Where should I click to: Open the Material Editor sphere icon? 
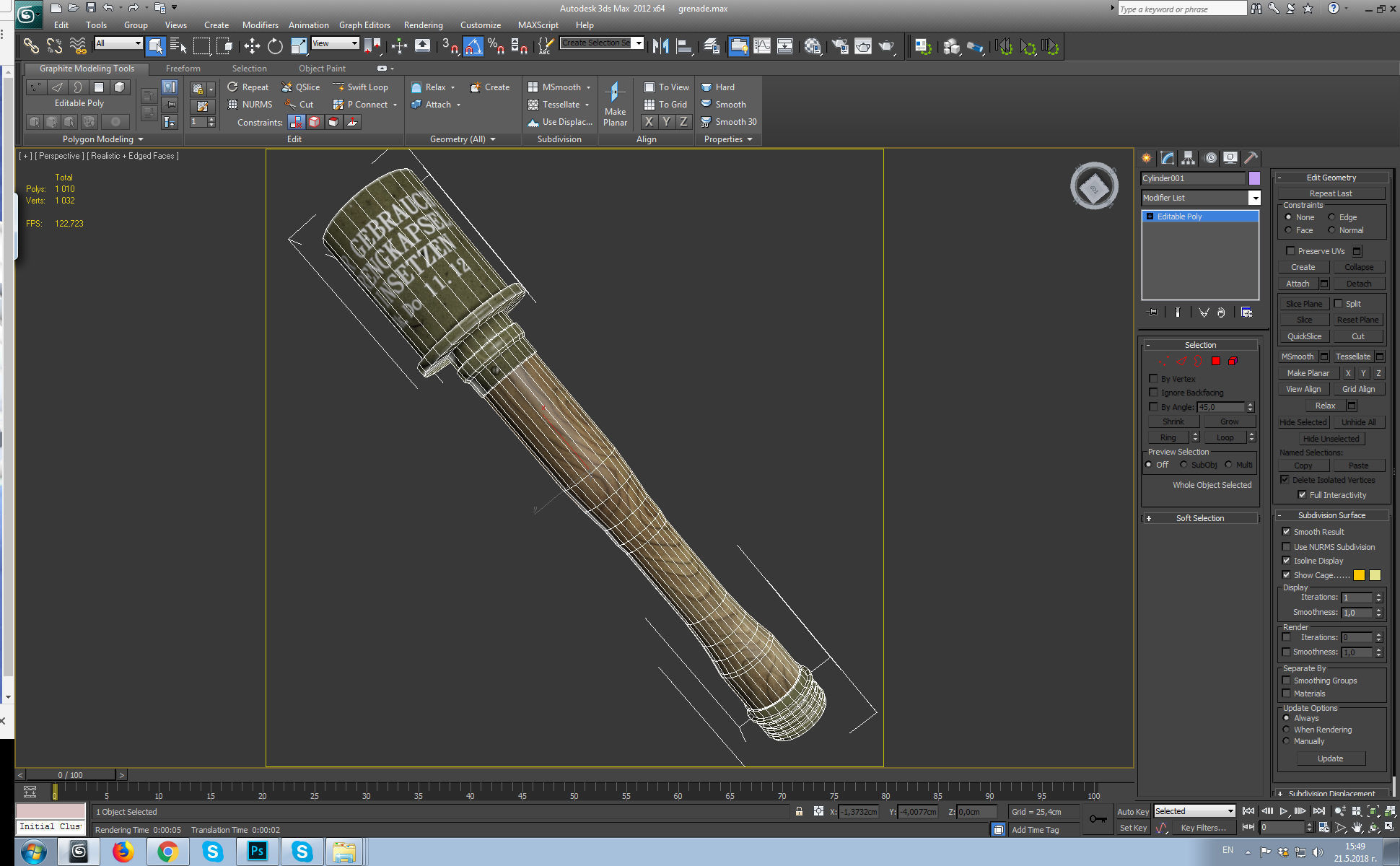(x=812, y=47)
